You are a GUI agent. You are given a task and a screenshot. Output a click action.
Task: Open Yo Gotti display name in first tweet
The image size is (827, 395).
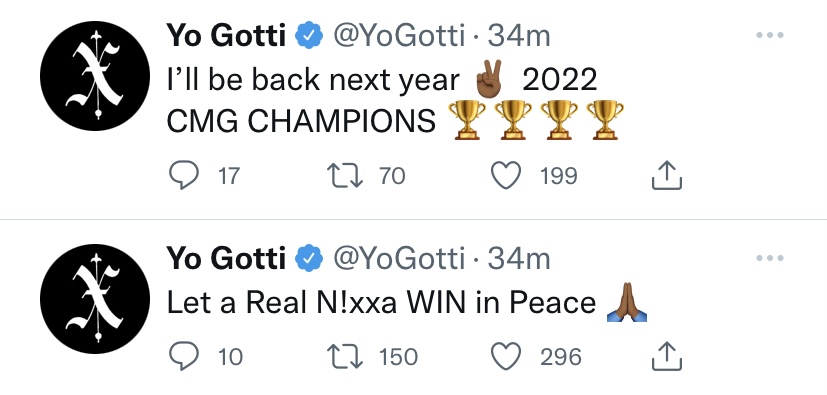(x=226, y=36)
